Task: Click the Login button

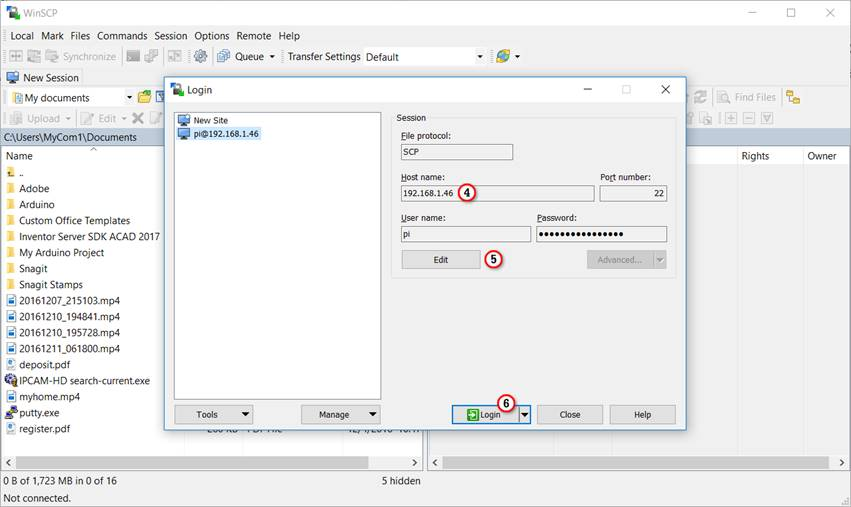Action: [x=485, y=415]
